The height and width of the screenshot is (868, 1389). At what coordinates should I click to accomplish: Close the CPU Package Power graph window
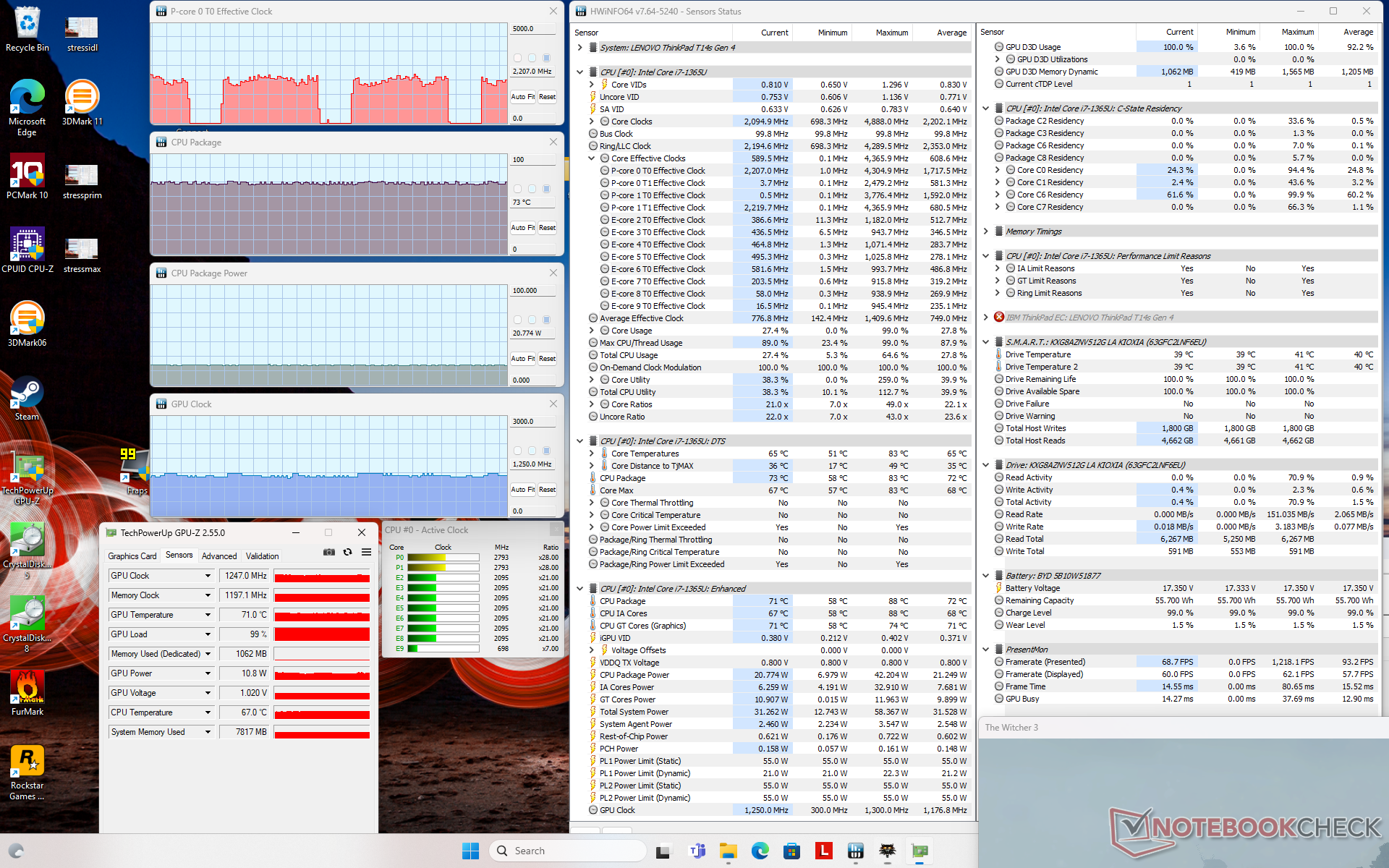click(x=553, y=273)
